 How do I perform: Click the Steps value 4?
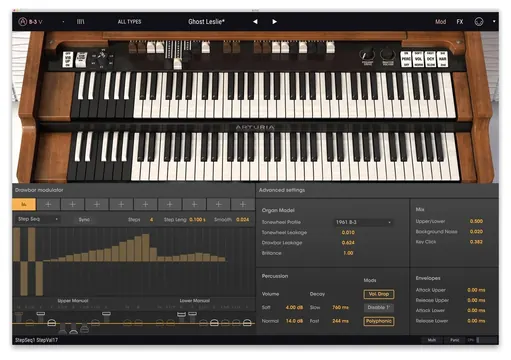(151, 220)
